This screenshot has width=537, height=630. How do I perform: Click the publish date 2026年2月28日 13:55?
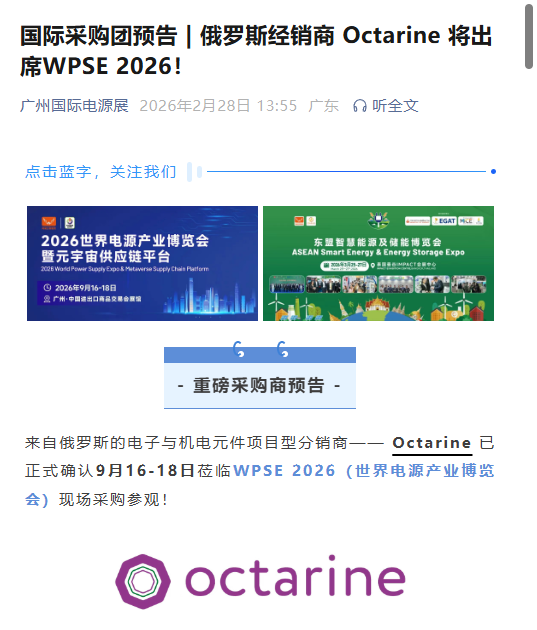coord(218,106)
